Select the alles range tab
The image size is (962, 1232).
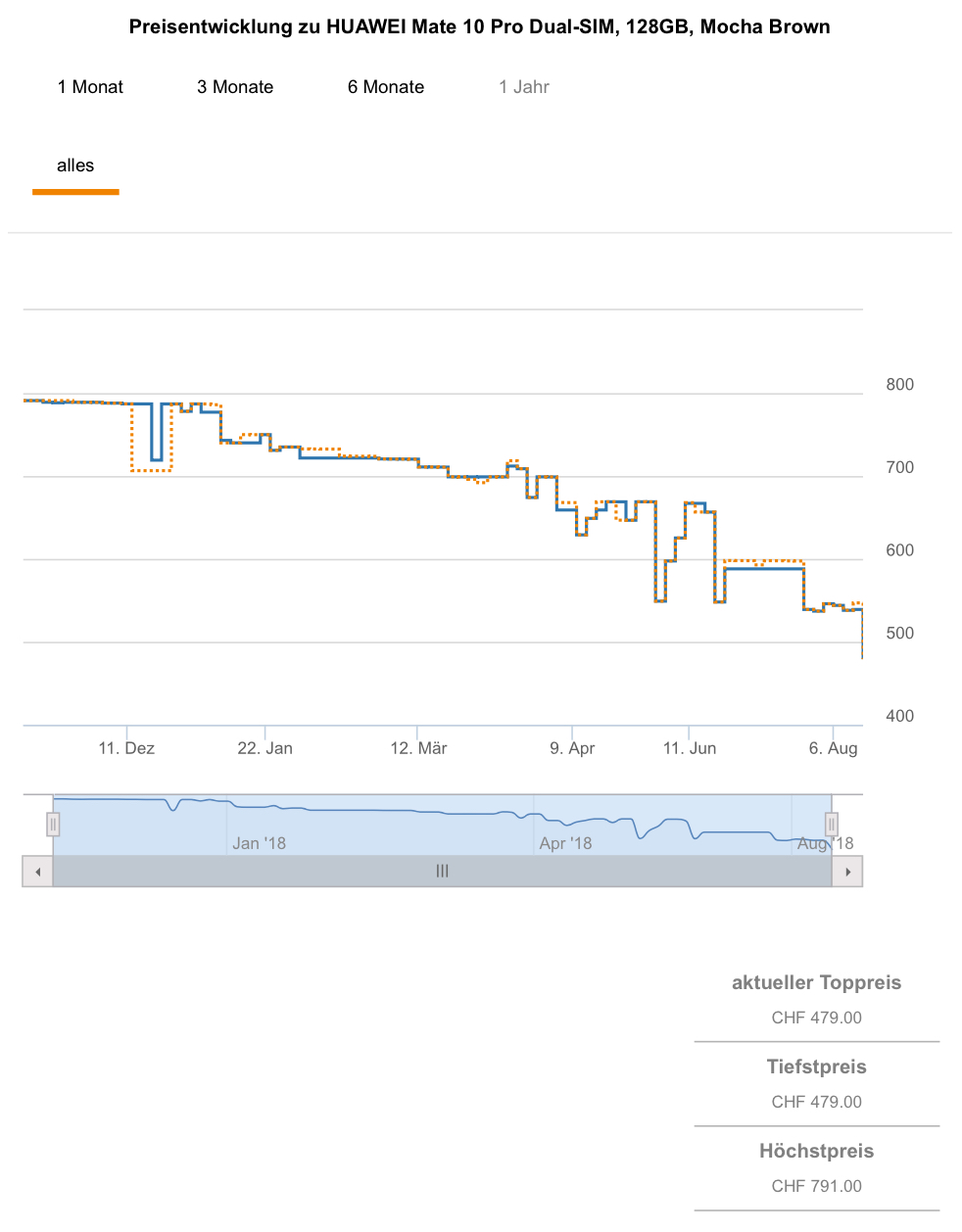click(x=75, y=166)
